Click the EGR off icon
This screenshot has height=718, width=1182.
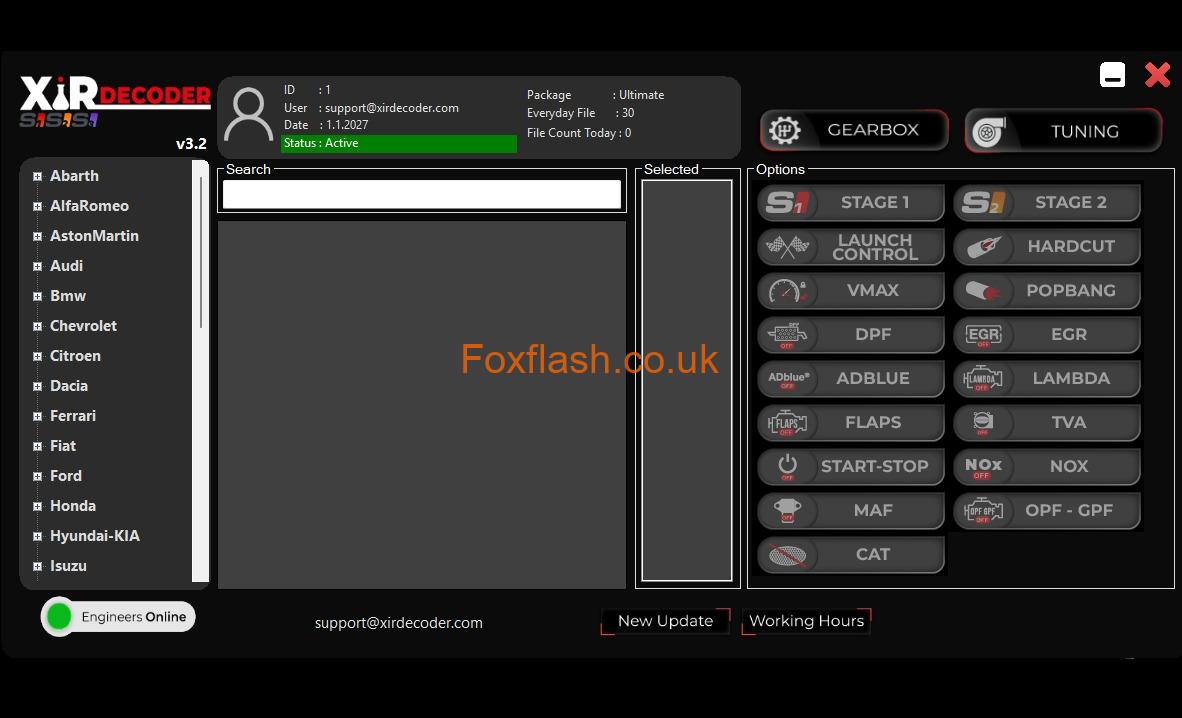coord(982,335)
